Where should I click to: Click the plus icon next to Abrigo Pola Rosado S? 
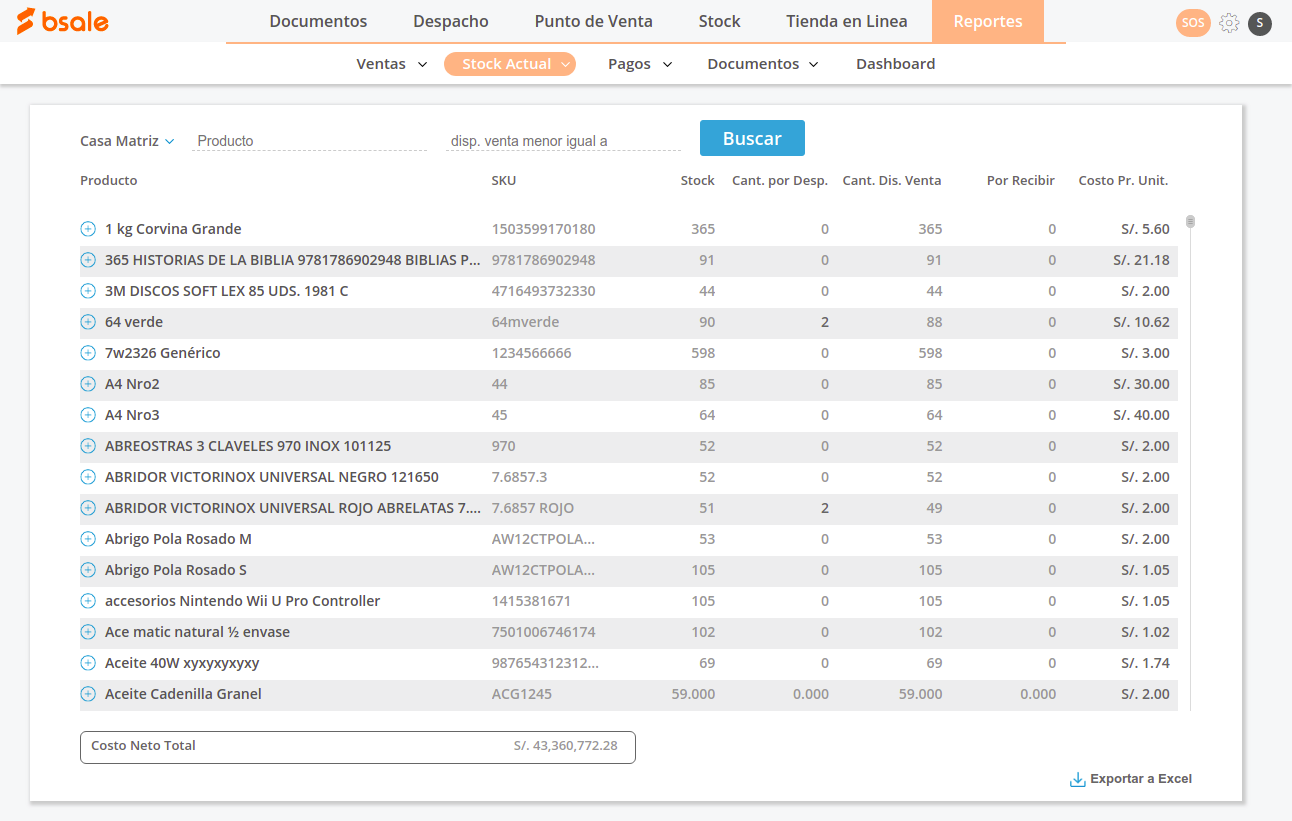click(x=87, y=569)
